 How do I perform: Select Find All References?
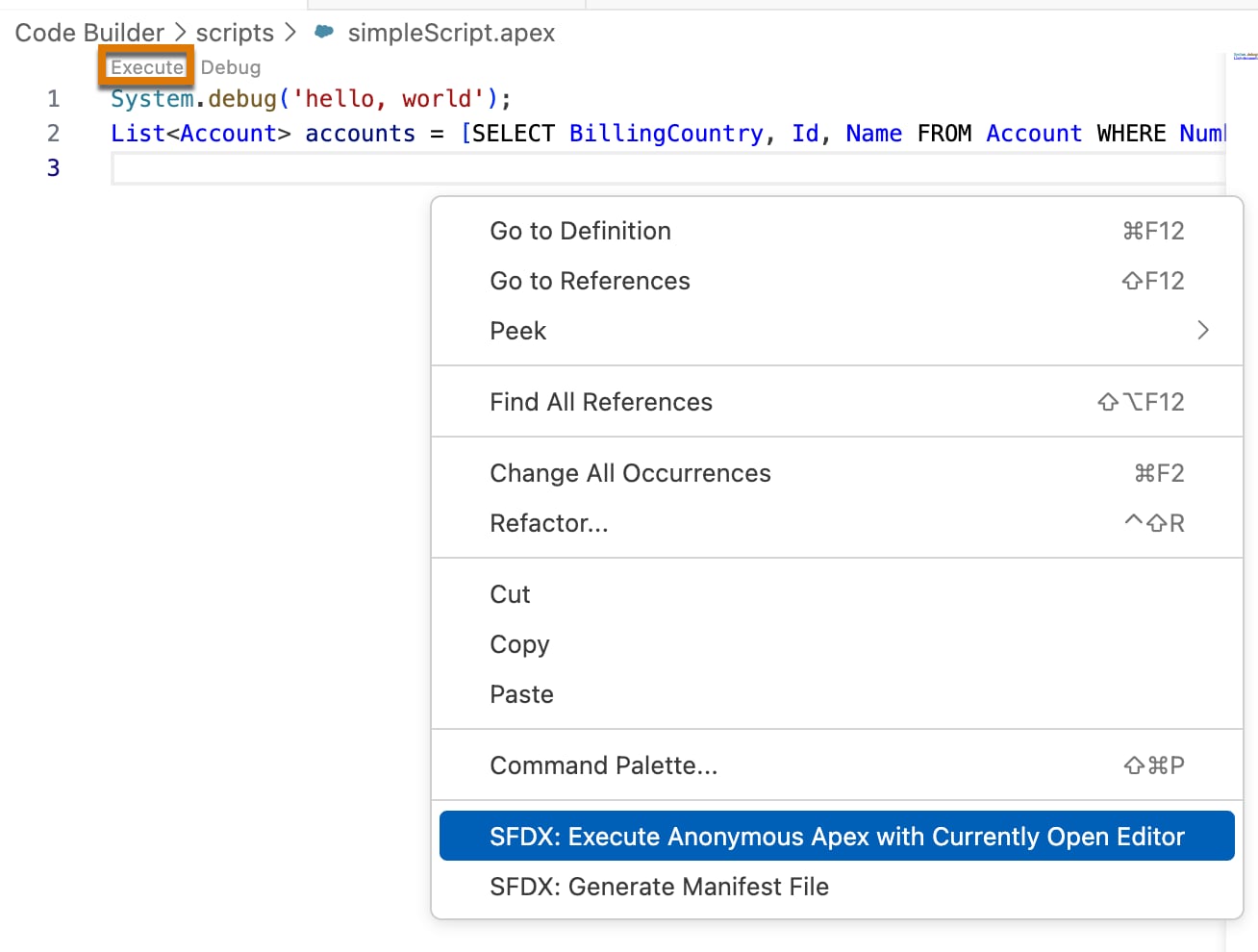pyautogui.click(x=837, y=402)
